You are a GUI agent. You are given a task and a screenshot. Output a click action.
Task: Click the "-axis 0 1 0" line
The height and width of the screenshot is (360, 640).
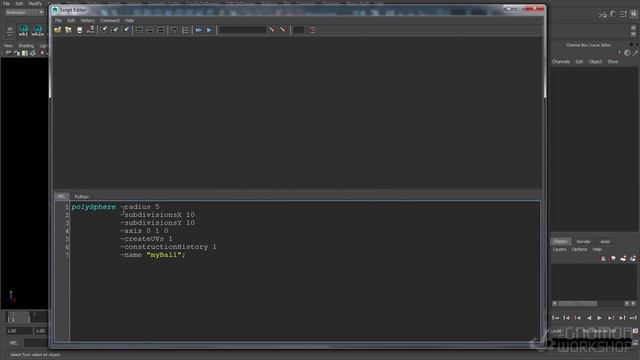[144, 231]
